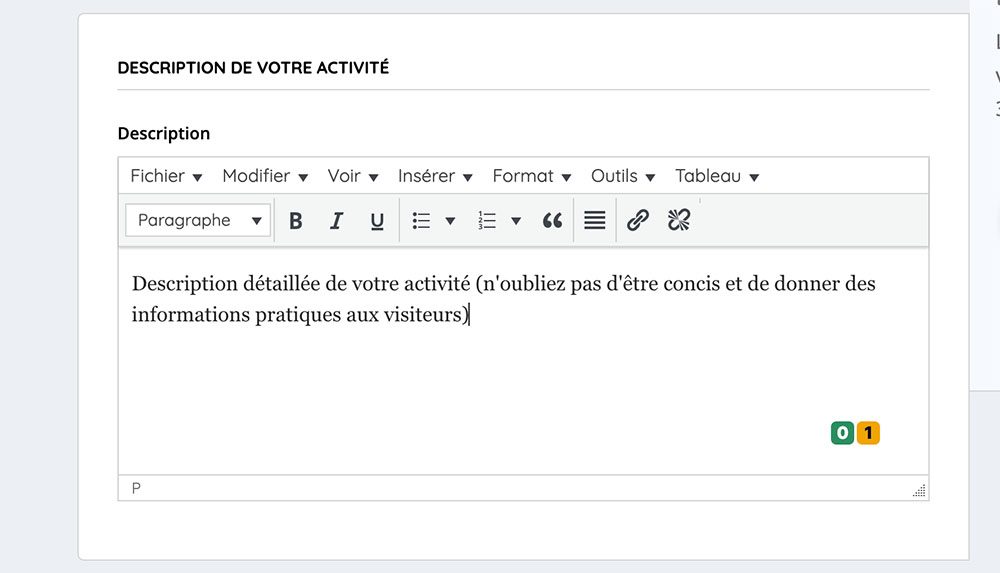Remove link using the unlink icon

679,221
